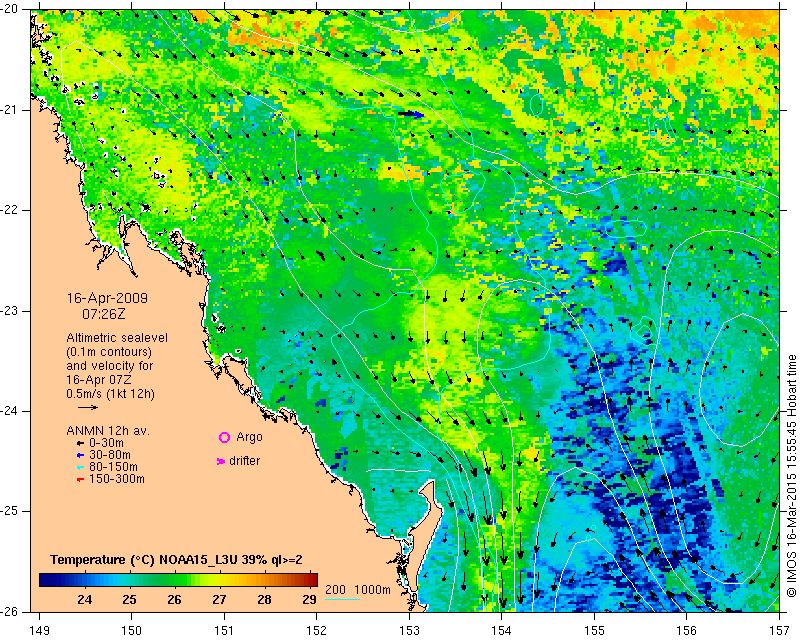
Task: Click the 0.5m/s velocity scale arrow
Action: click(88, 407)
